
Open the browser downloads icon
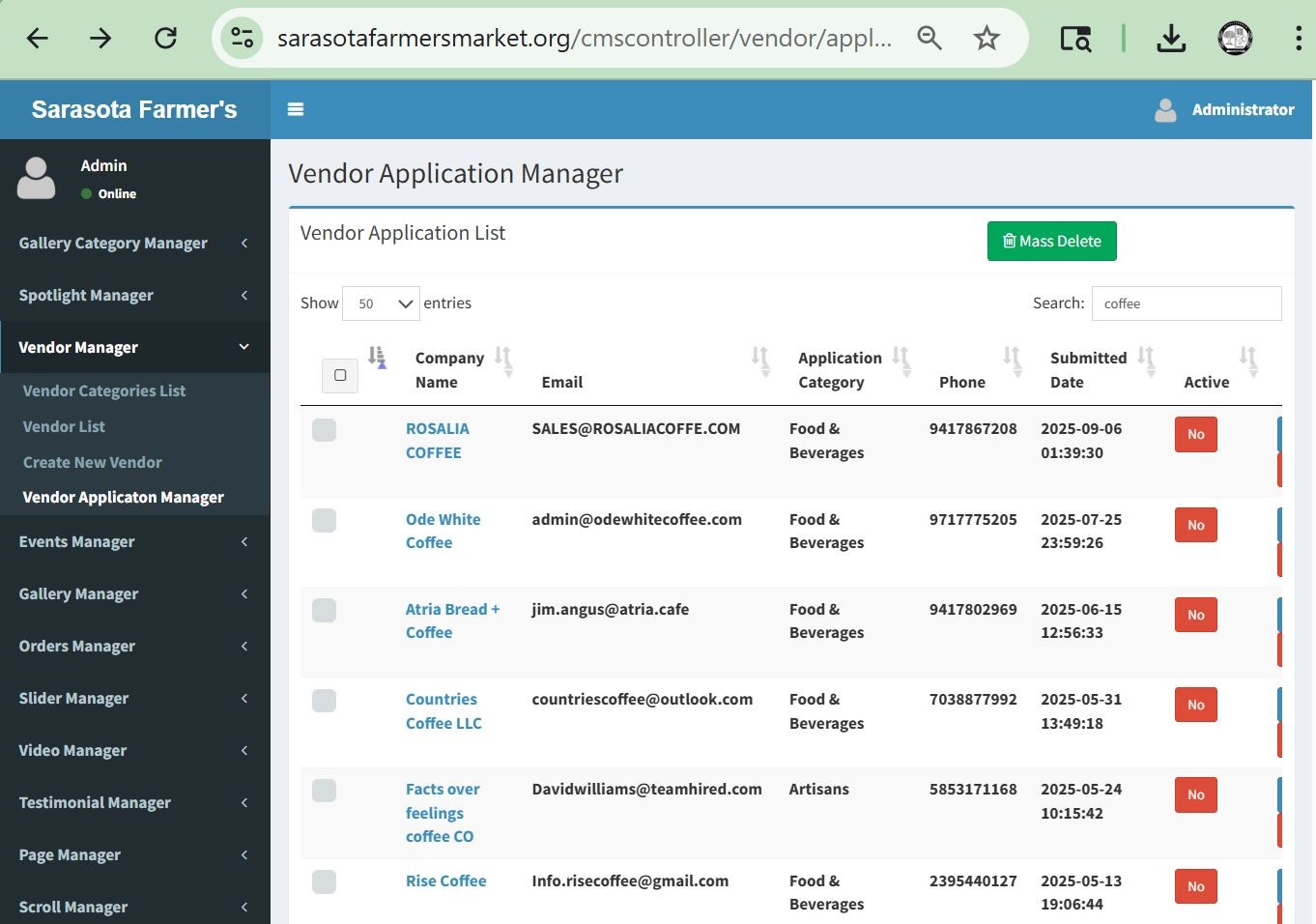[x=1171, y=39]
